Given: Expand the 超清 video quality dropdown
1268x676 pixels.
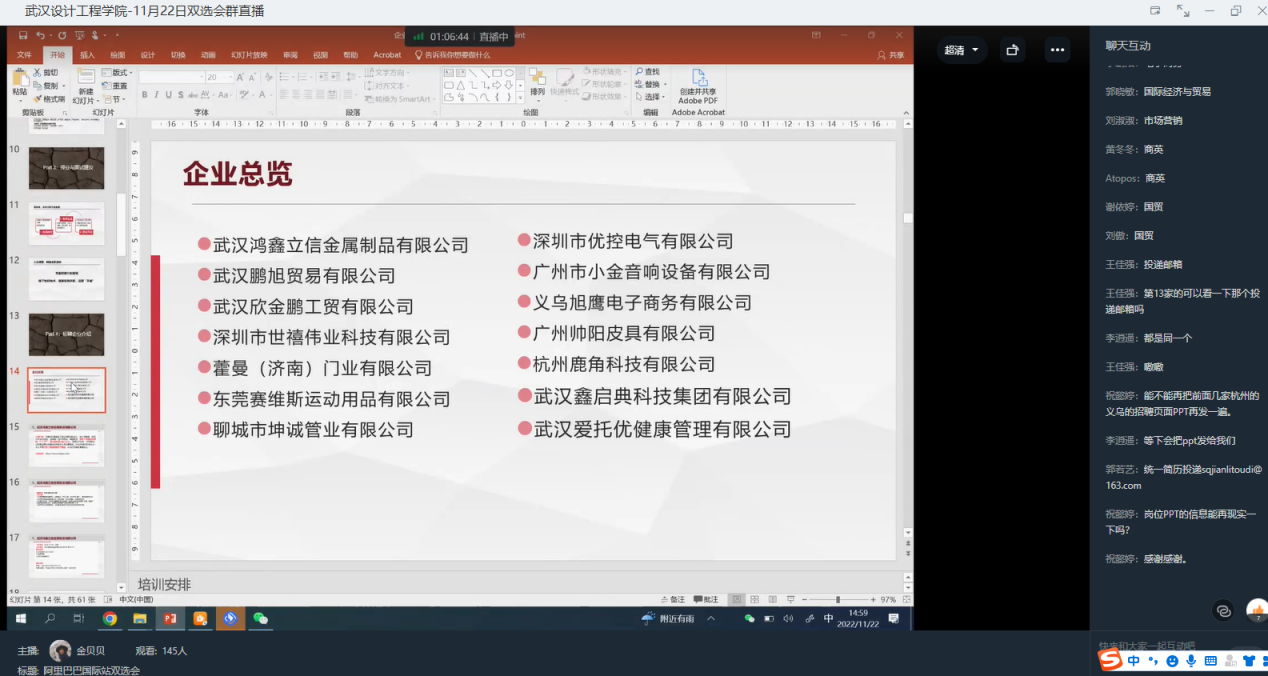Looking at the screenshot, I should click(x=962, y=50).
